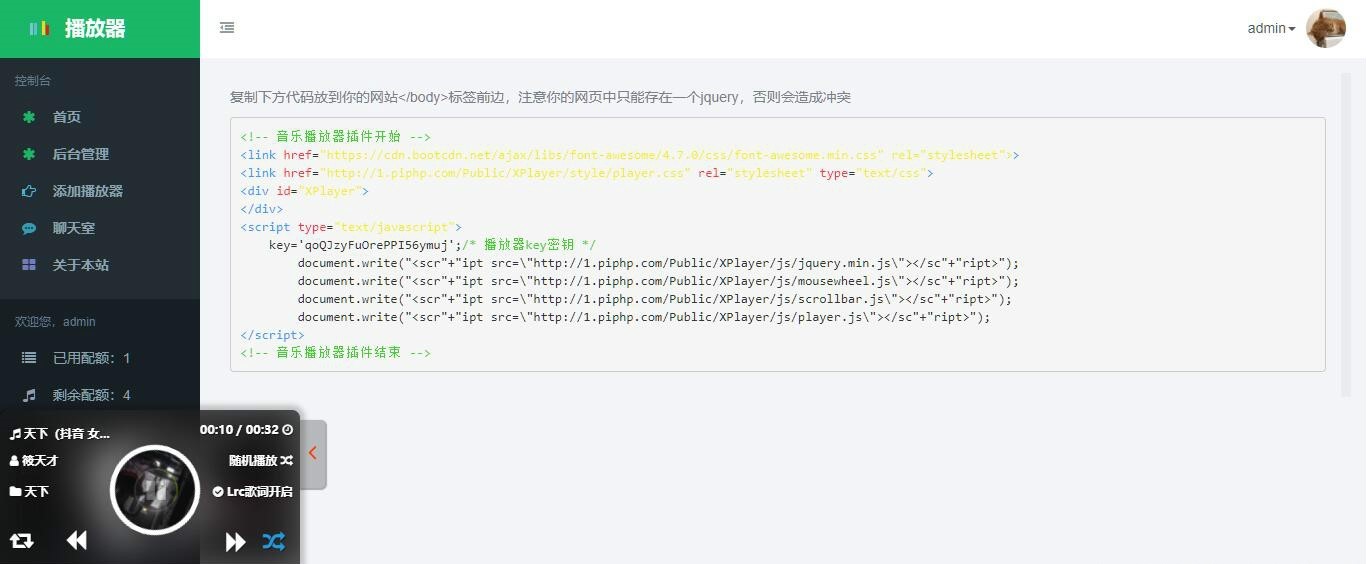This screenshot has height=564, width=1366.
Task: Collapse the player with the red arrow
Action: click(x=313, y=454)
